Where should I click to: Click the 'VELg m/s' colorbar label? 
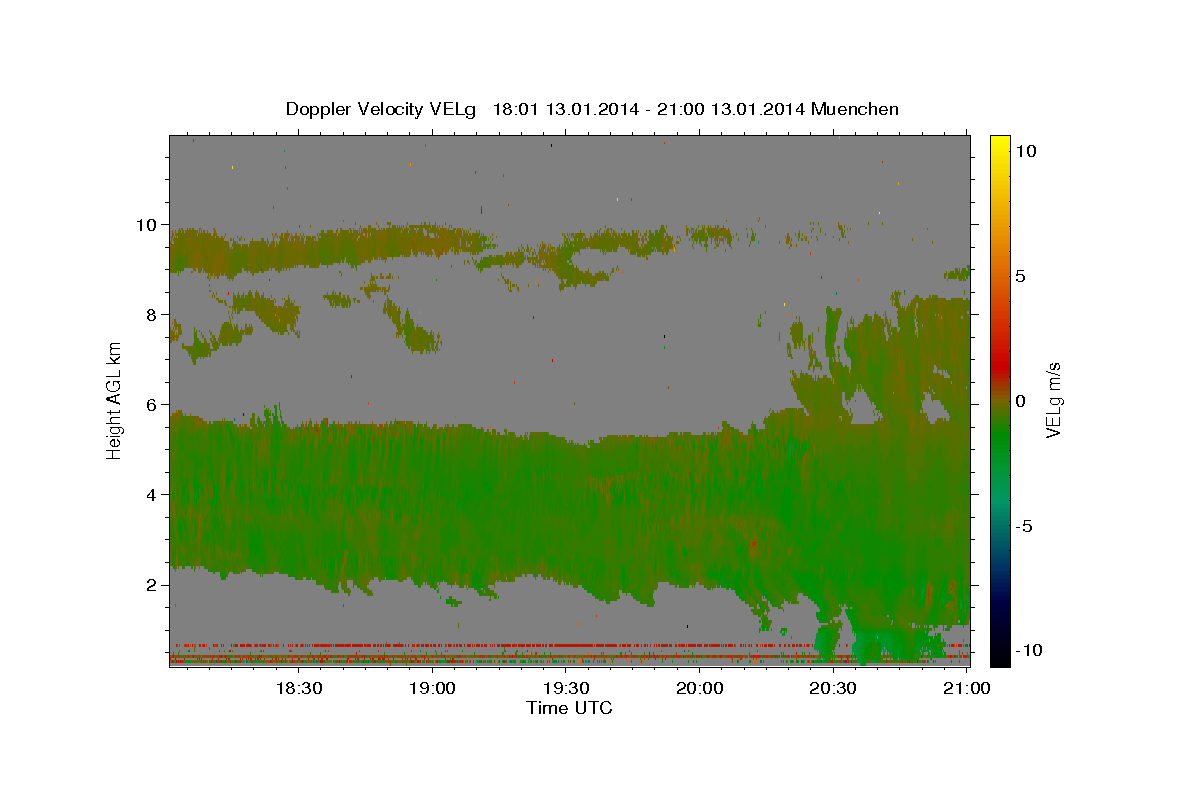click(1053, 398)
